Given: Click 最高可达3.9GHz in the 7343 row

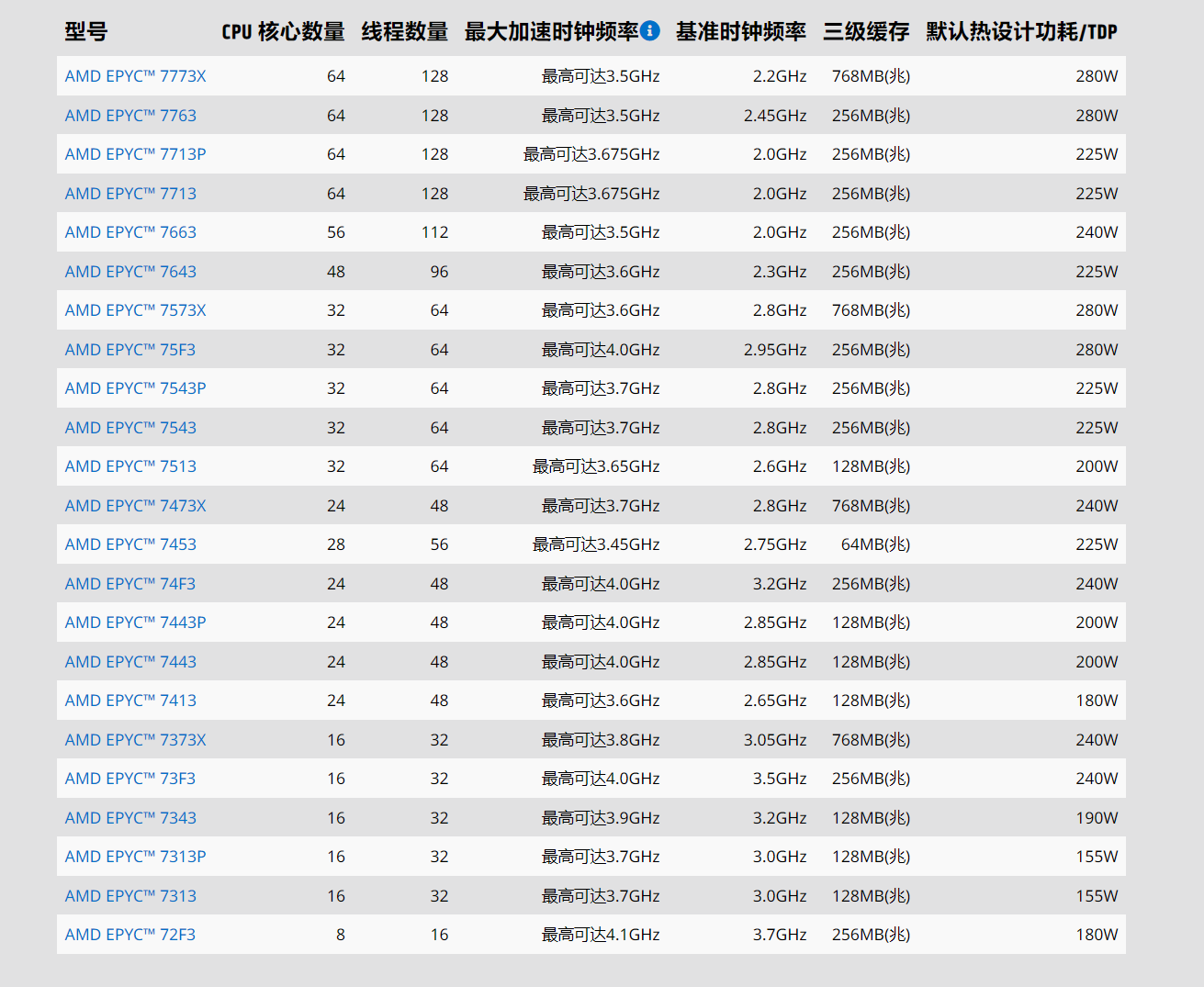Looking at the screenshot, I should click(601, 818).
